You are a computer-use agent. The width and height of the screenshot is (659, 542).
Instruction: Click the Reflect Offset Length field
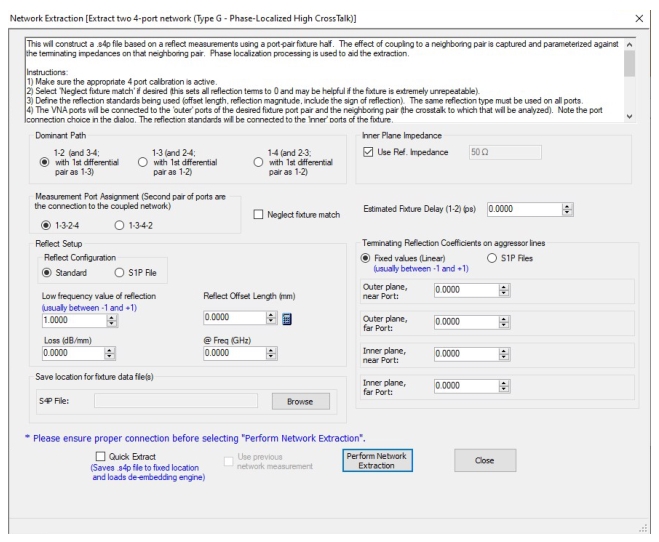[235, 317]
